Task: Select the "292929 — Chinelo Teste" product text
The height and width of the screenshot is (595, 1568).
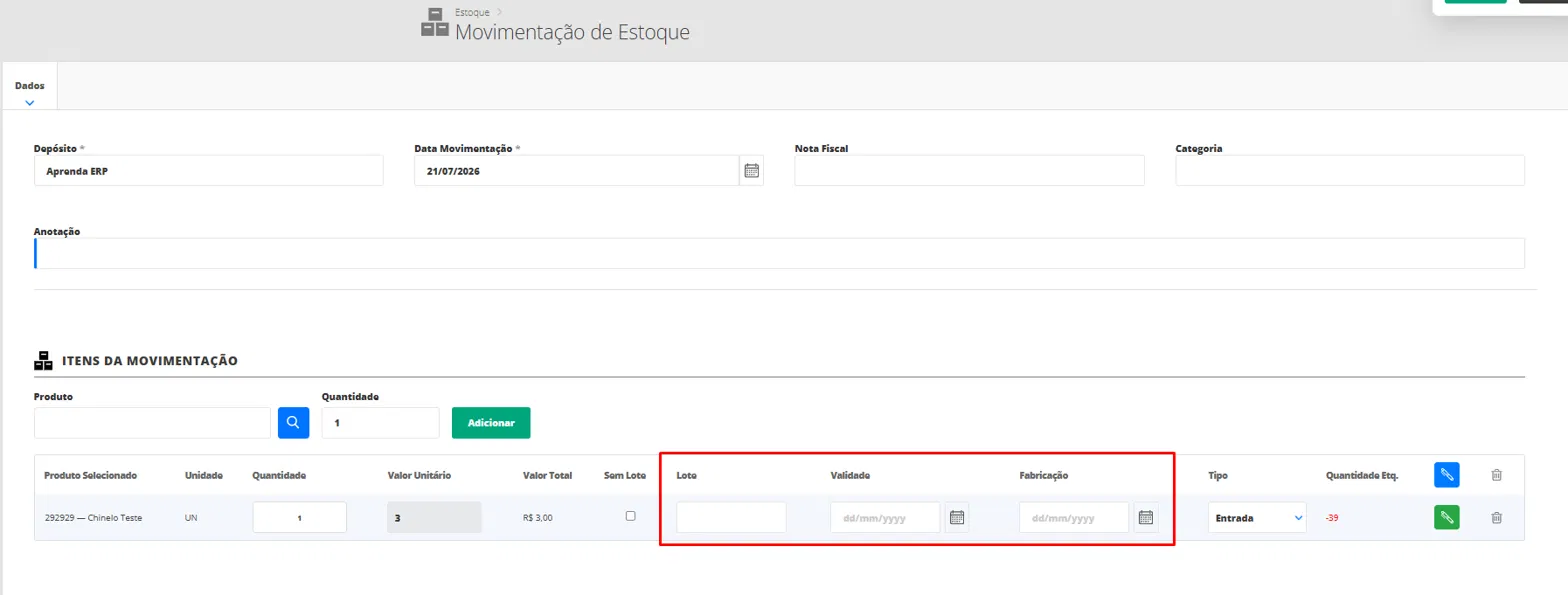Action: (x=93, y=518)
